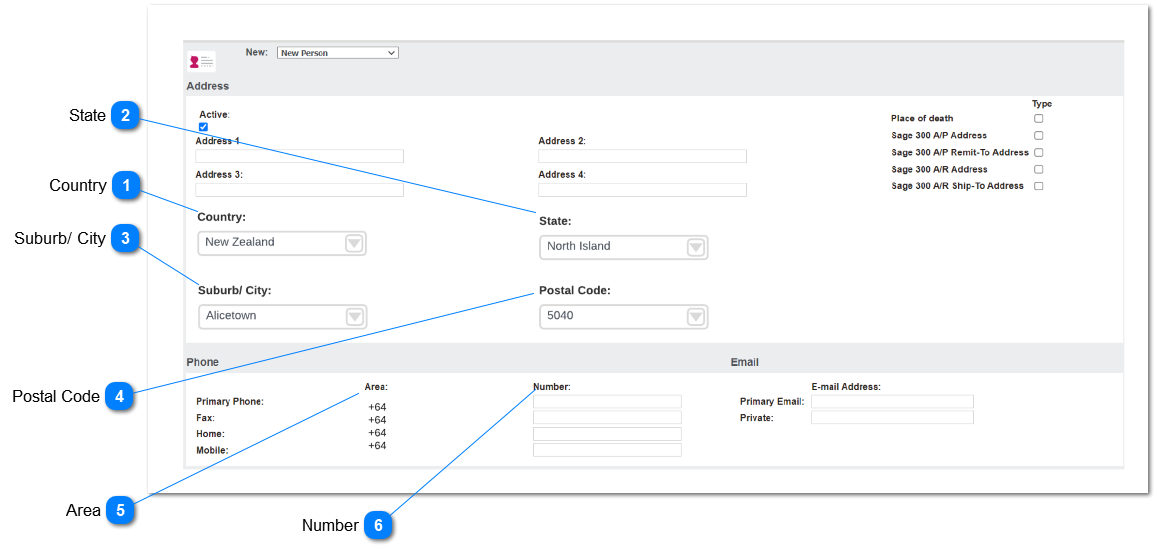Click the Address 2 input field
Screen dimensions: 1157x551
click(x=642, y=156)
